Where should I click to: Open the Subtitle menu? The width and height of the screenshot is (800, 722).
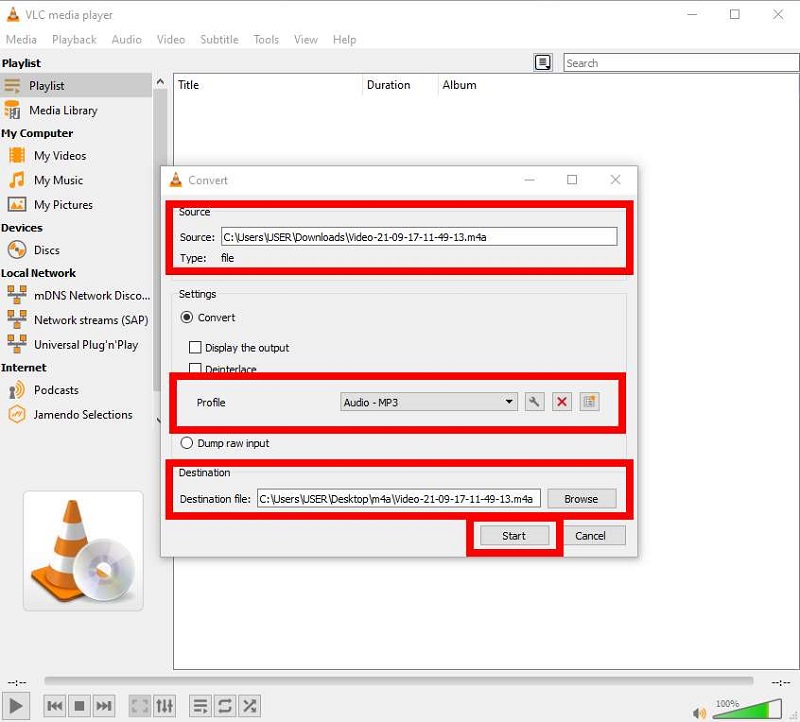coord(219,39)
